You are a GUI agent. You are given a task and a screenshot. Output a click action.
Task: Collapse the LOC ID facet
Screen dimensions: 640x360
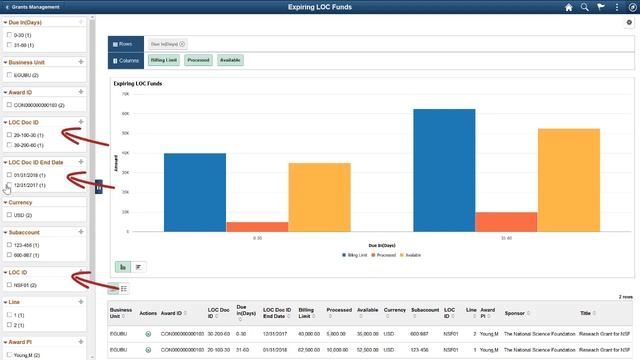(x=5, y=272)
